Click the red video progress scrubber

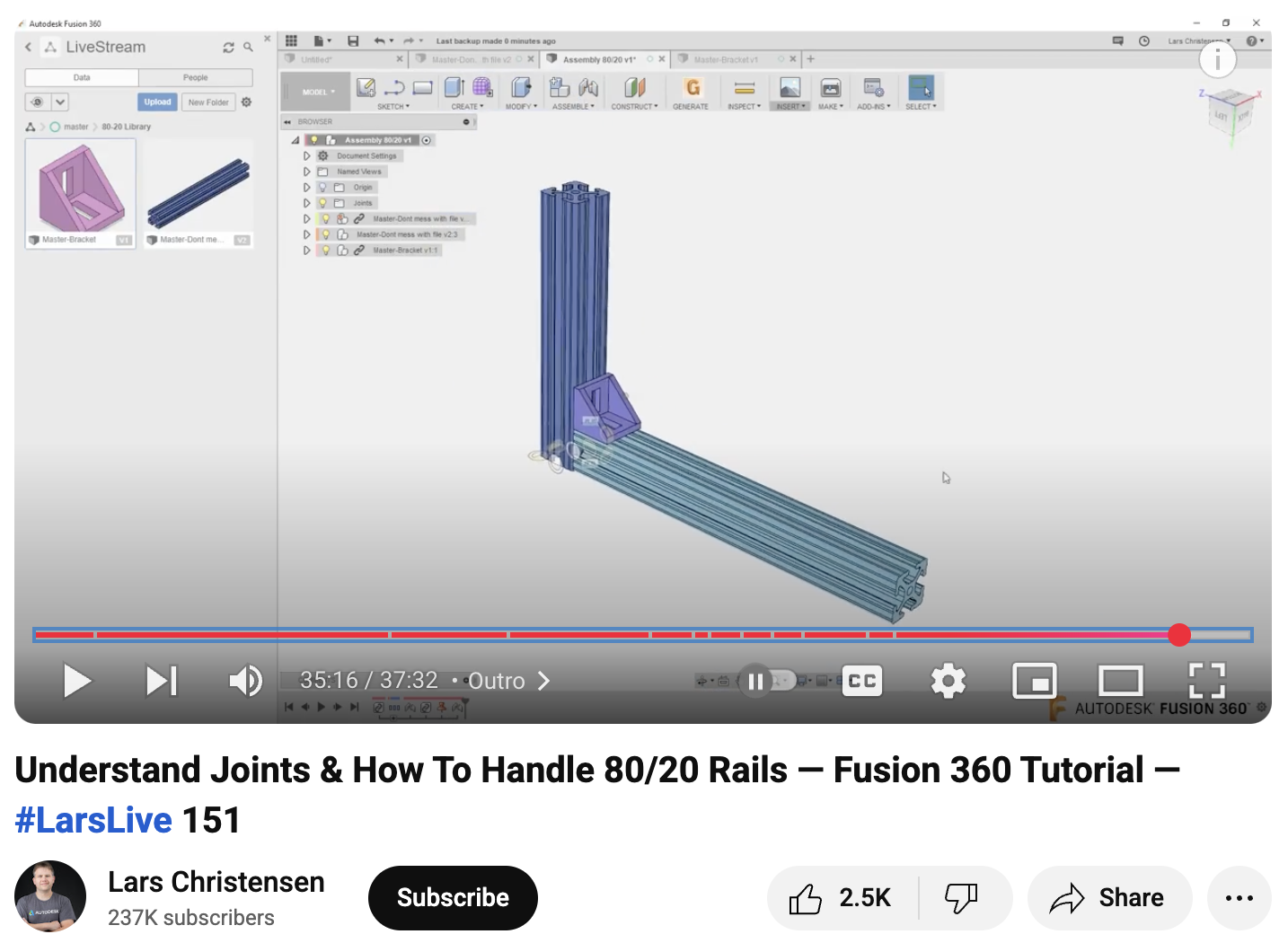pos(1179,635)
